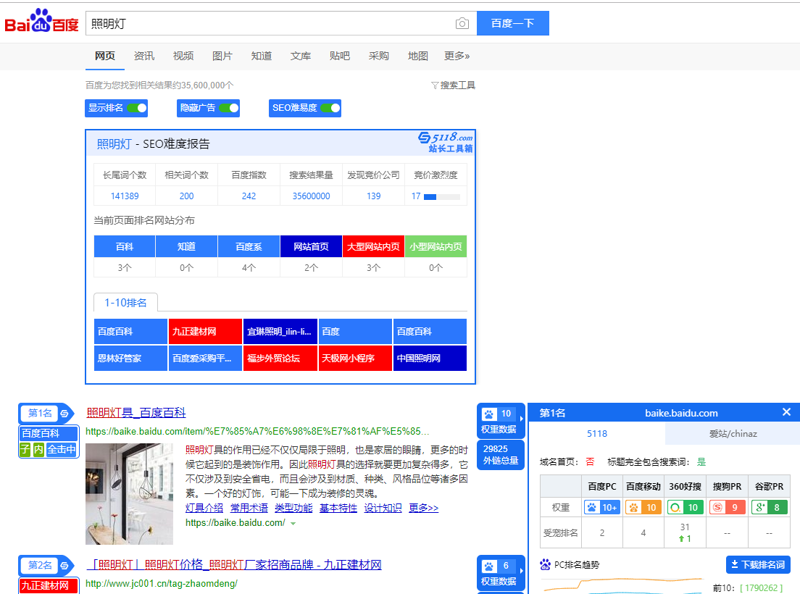Open 灯具介绍 sublink

coord(204,508)
